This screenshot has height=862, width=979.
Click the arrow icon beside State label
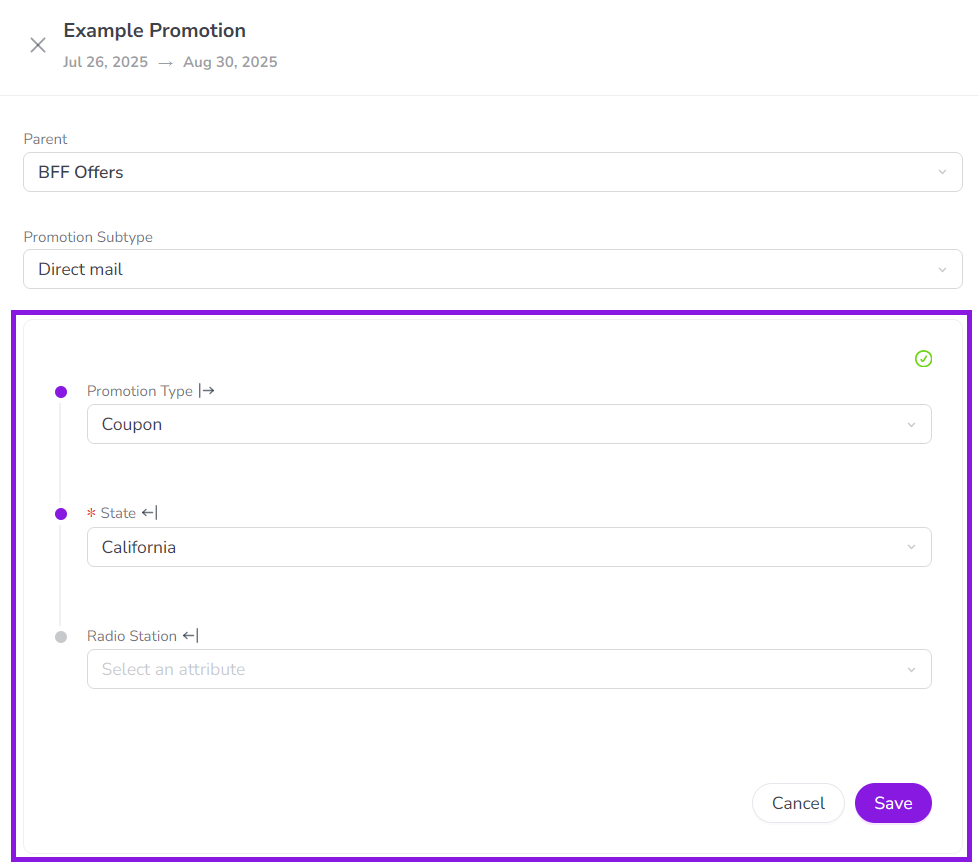click(x=149, y=513)
